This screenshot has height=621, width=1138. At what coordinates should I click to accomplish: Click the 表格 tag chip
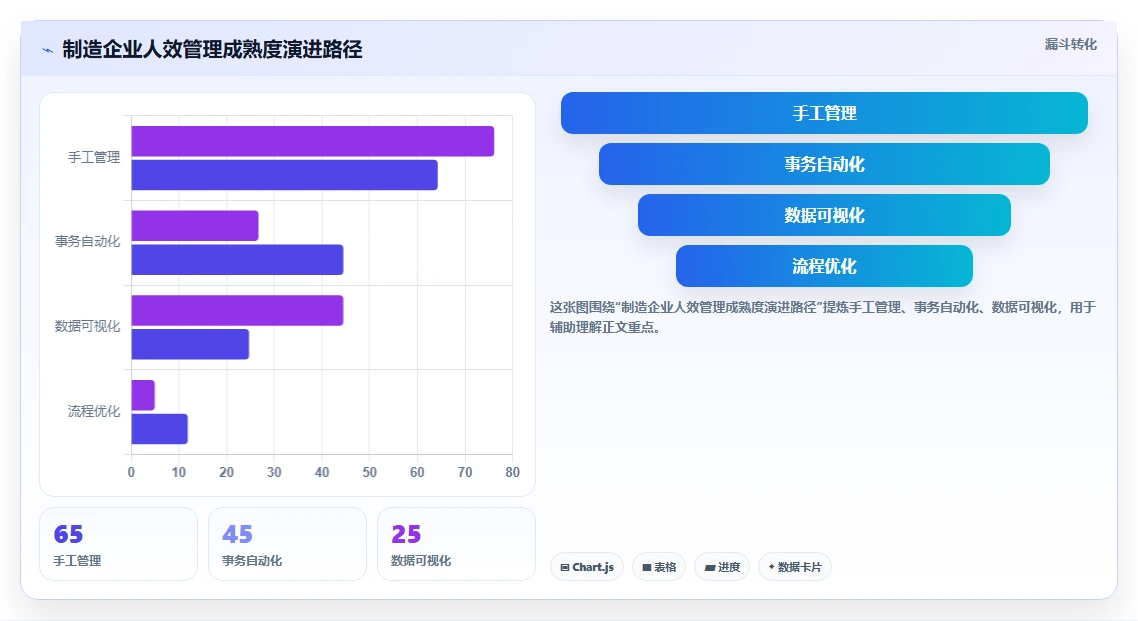659,567
